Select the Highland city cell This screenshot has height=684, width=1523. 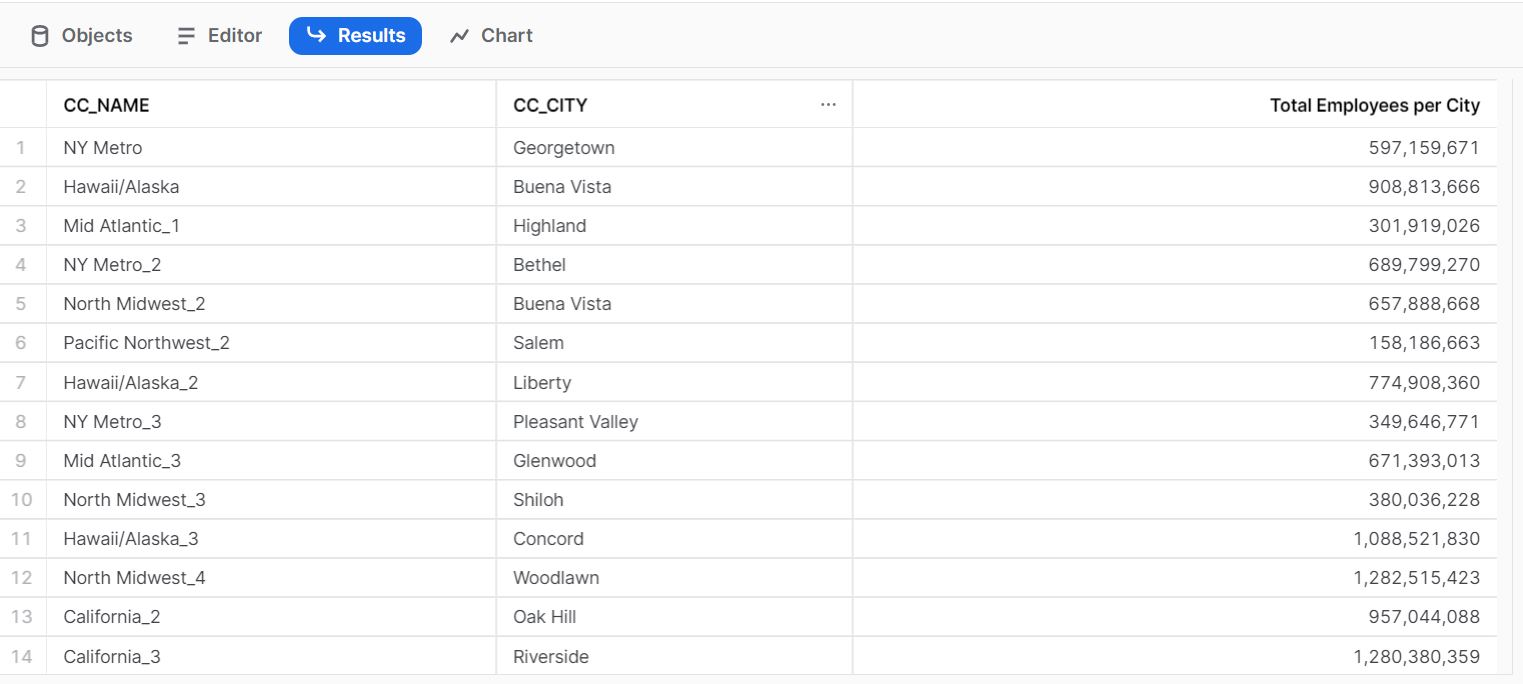674,226
